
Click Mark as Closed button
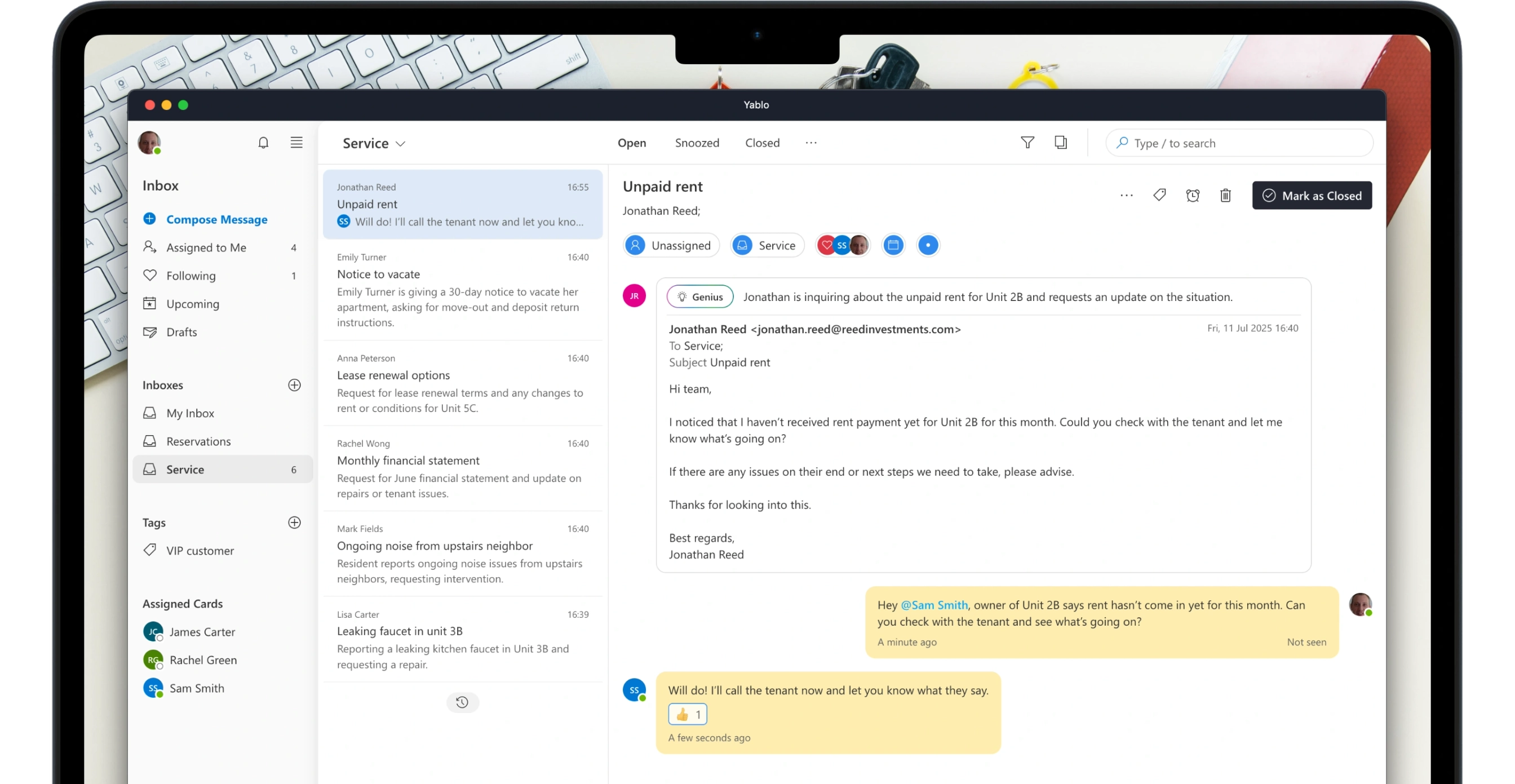[1312, 196]
